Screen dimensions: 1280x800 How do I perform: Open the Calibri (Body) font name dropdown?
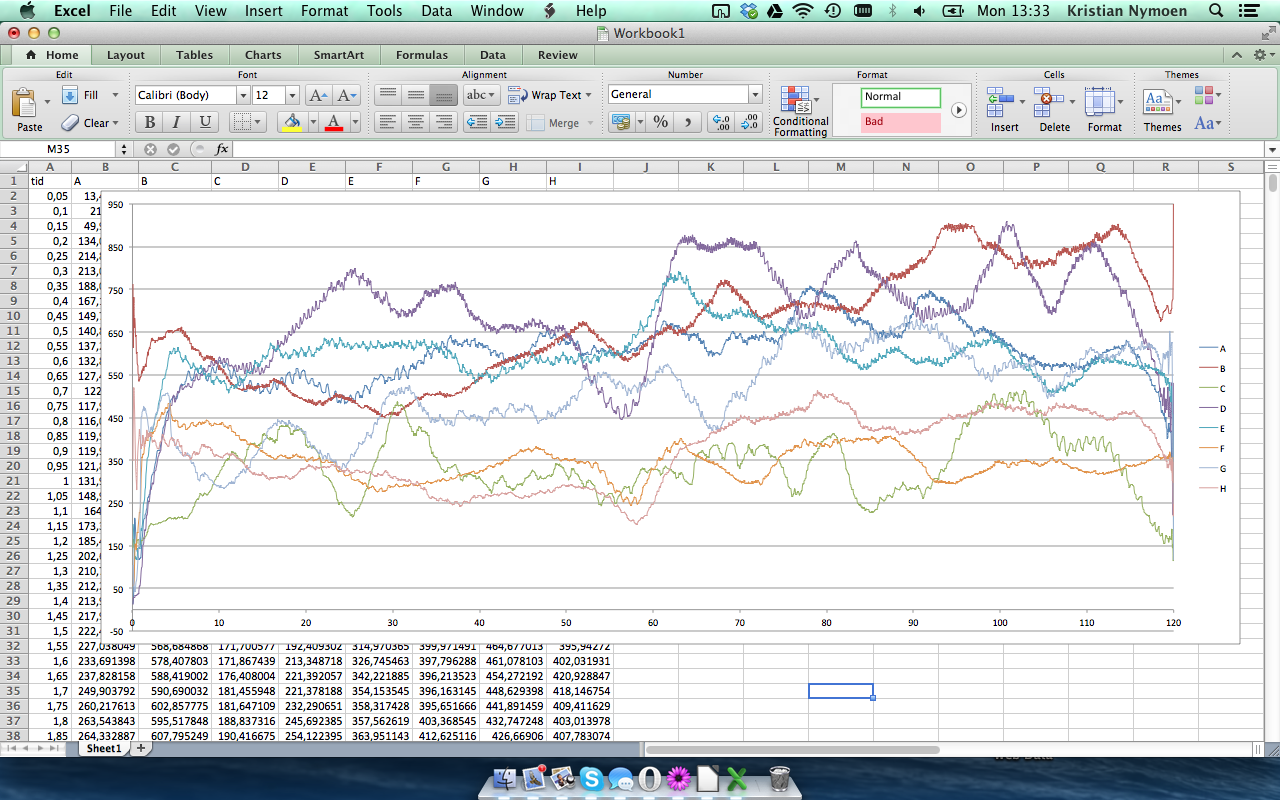pos(243,95)
